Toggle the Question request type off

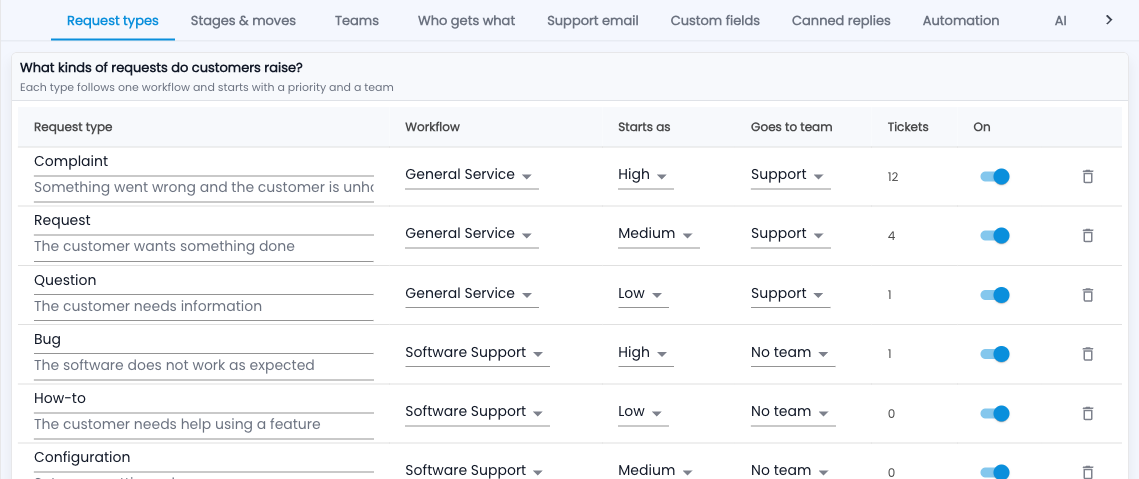[994, 295]
